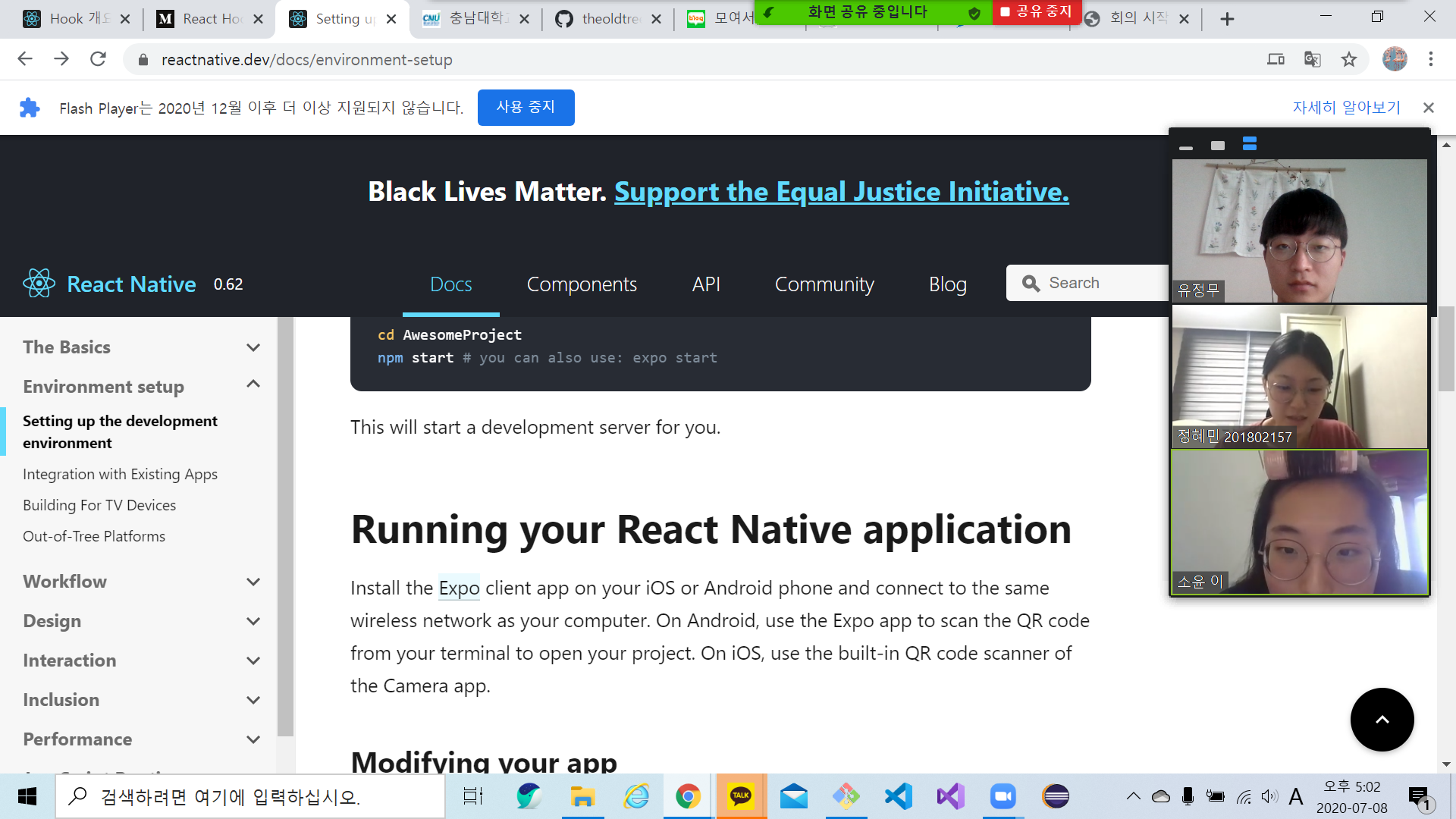This screenshot has height=819, width=1456.
Task: Open the Windows Start menu
Action: pyautogui.click(x=27, y=796)
